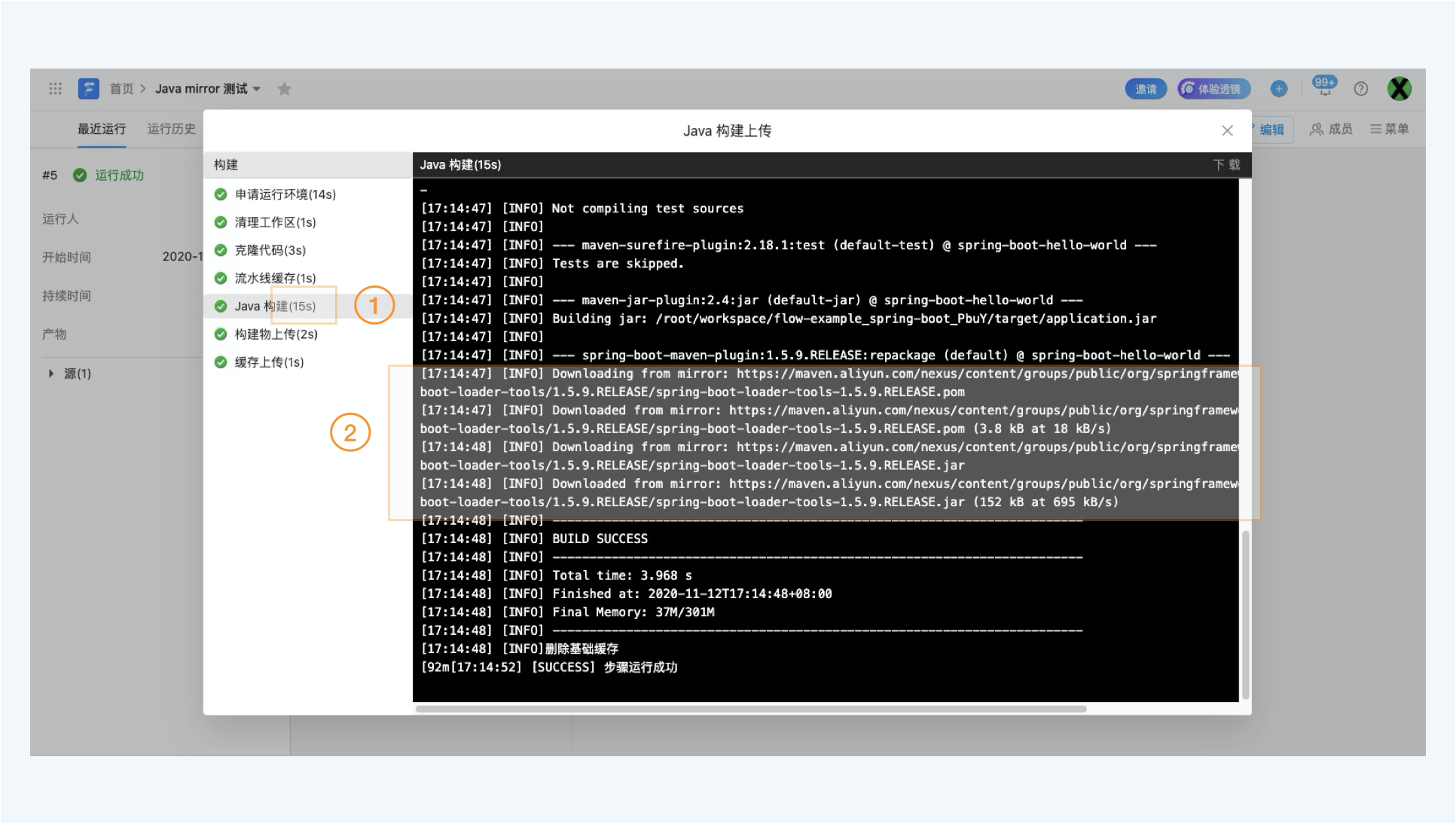
Task: Open the help question mark icon
Action: [x=1360, y=89]
